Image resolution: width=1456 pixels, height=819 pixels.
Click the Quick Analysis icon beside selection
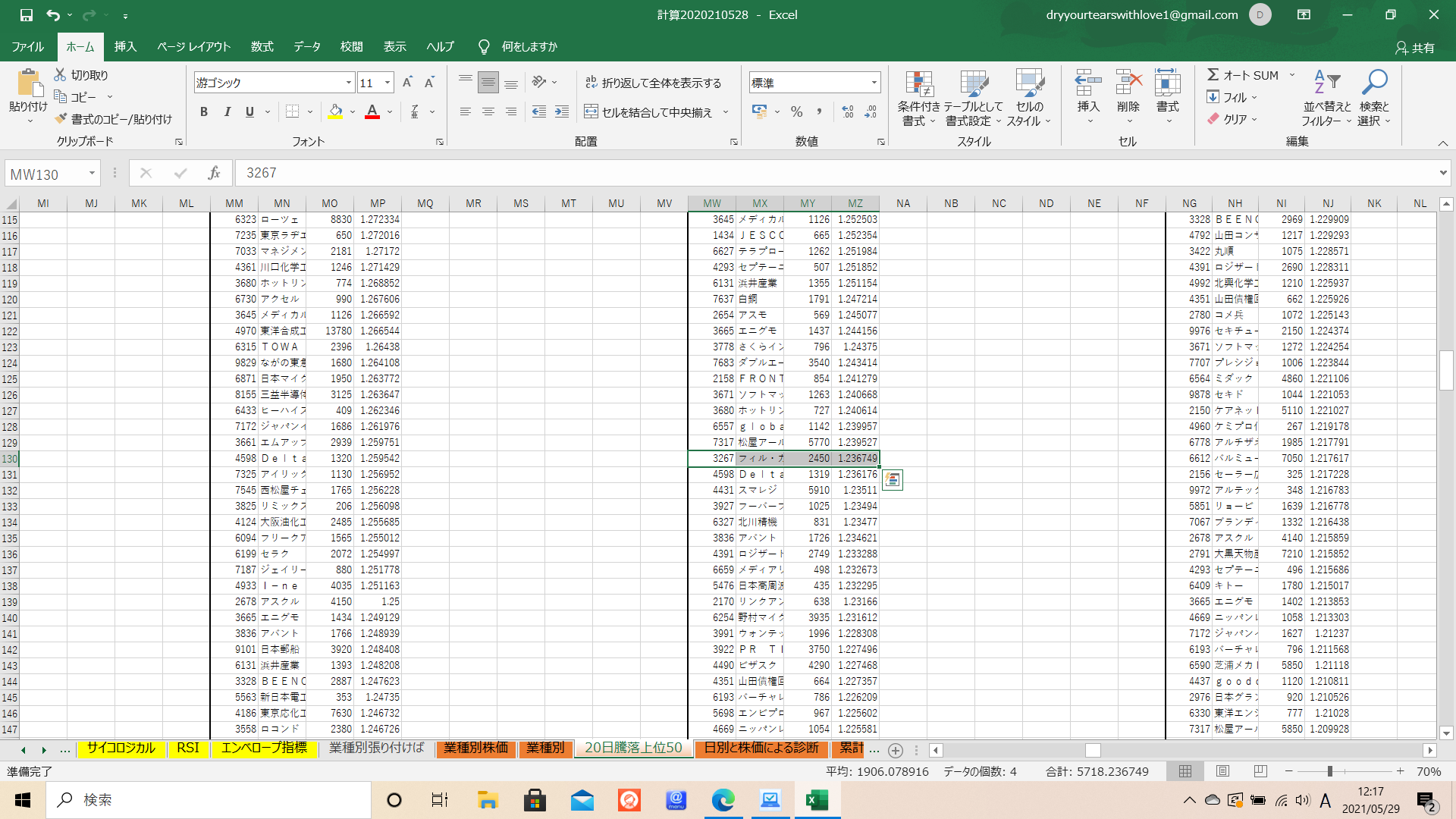[x=893, y=480]
